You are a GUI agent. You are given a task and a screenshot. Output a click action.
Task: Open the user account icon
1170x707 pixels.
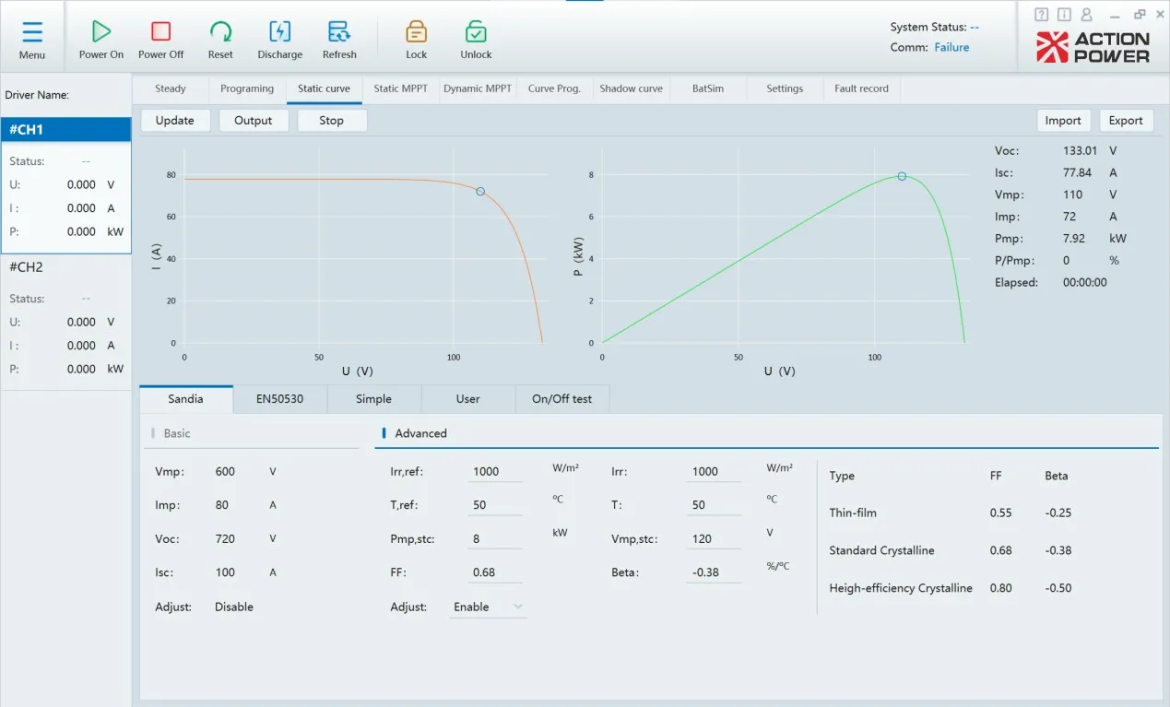point(1086,14)
